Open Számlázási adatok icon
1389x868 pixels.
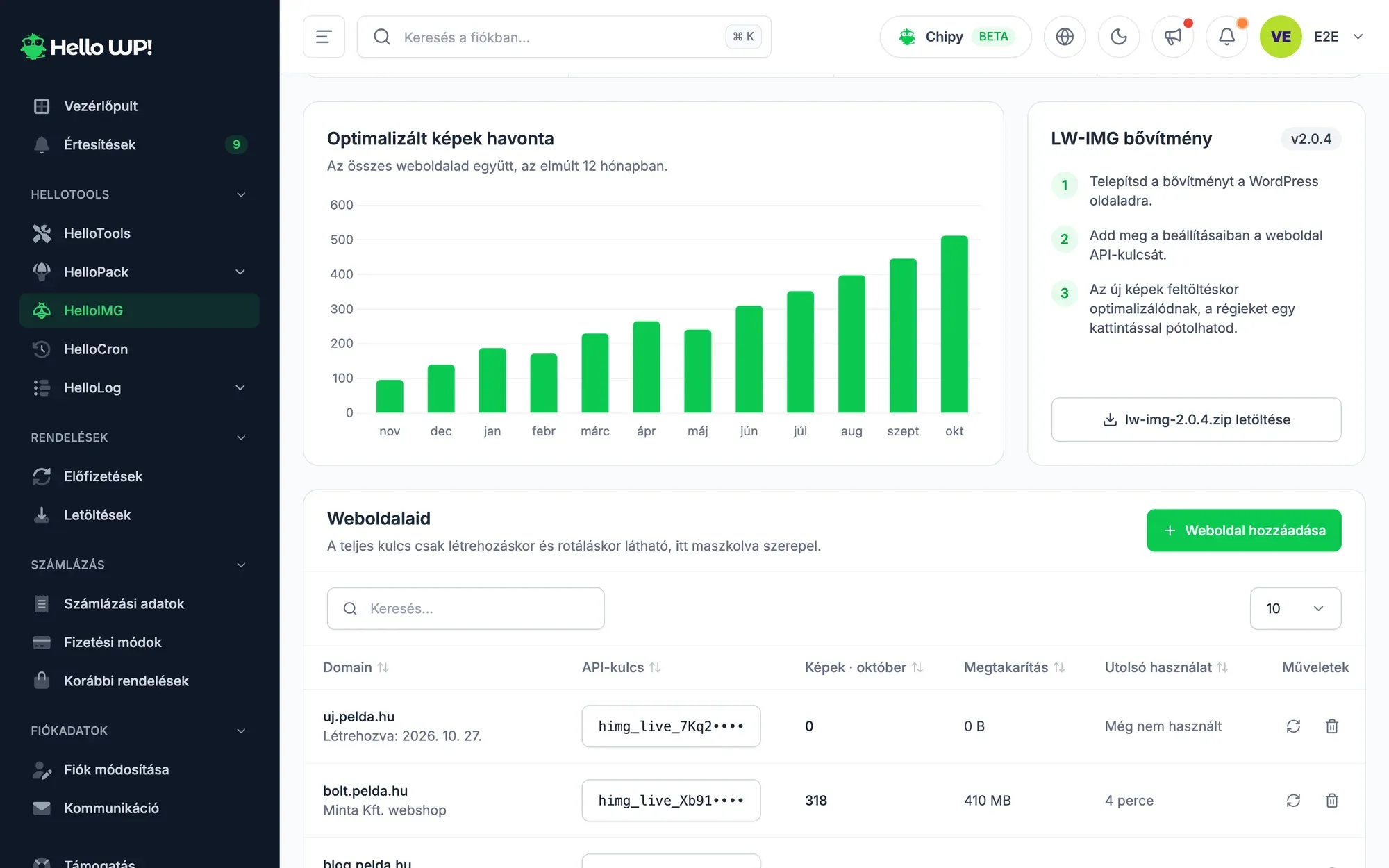click(x=42, y=603)
